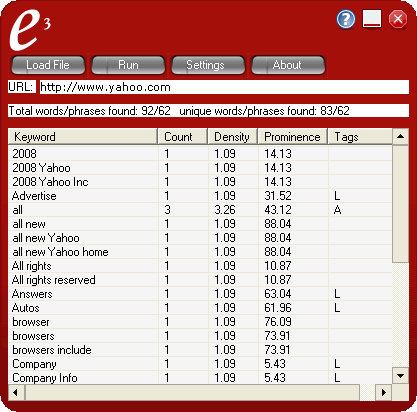Click the total words/phrases found status text
Image resolution: width=417 pixels, height=412 pixels.
click(89, 111)
